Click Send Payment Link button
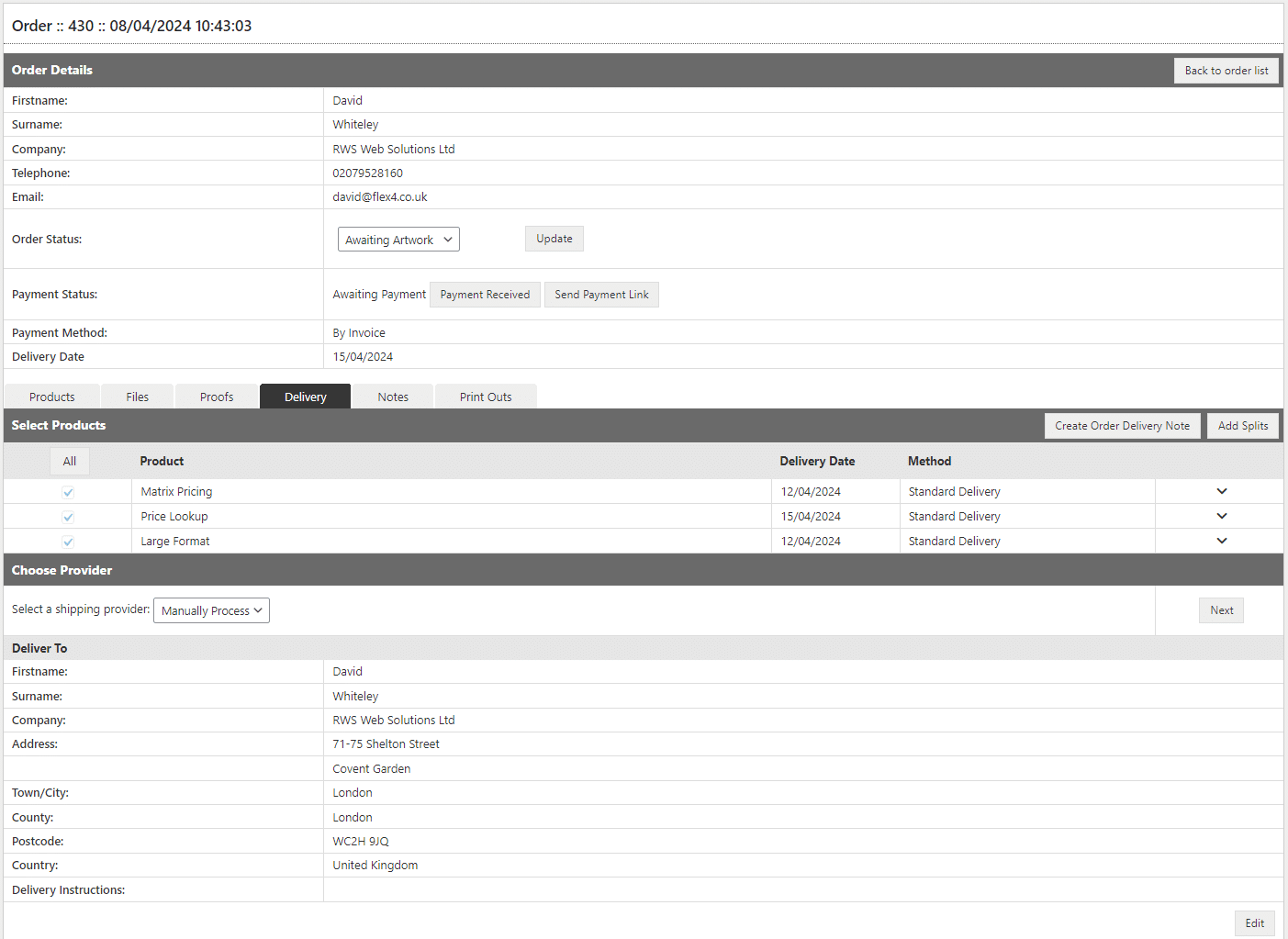The height and width of the screenshot is (939, 1288). pyautogui.click(x=601, y=295)
